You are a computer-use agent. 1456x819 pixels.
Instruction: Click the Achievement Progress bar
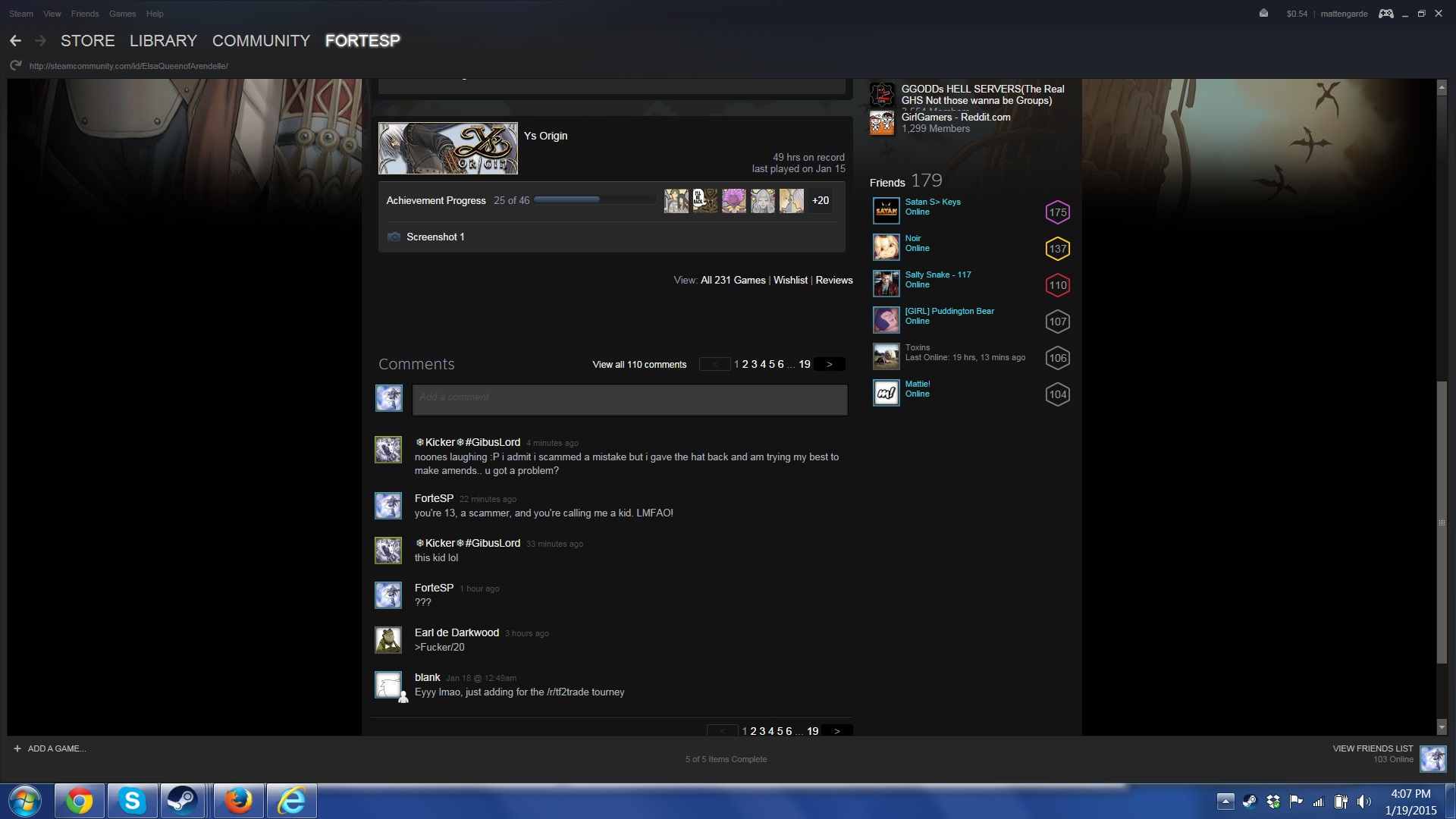595,200
